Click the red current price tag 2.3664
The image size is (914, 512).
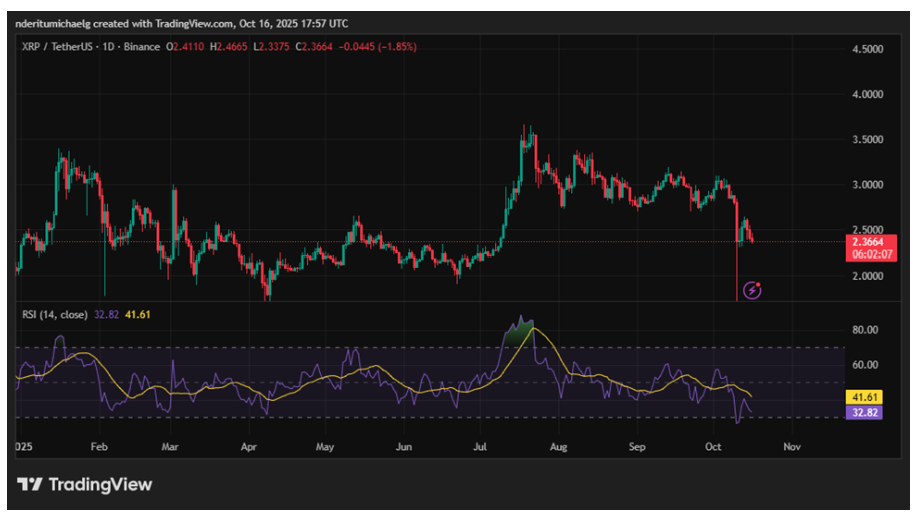click(x=866, y=240)
